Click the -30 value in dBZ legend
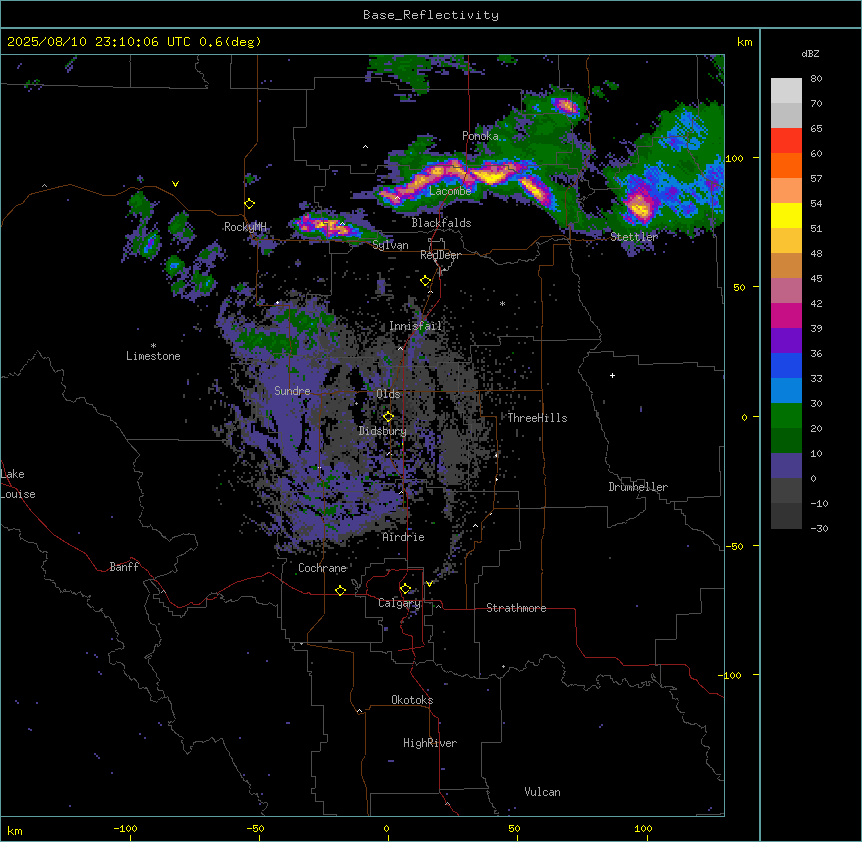Image resolution: width=862 pixels, height=842 pixels. tap(819, 528)
